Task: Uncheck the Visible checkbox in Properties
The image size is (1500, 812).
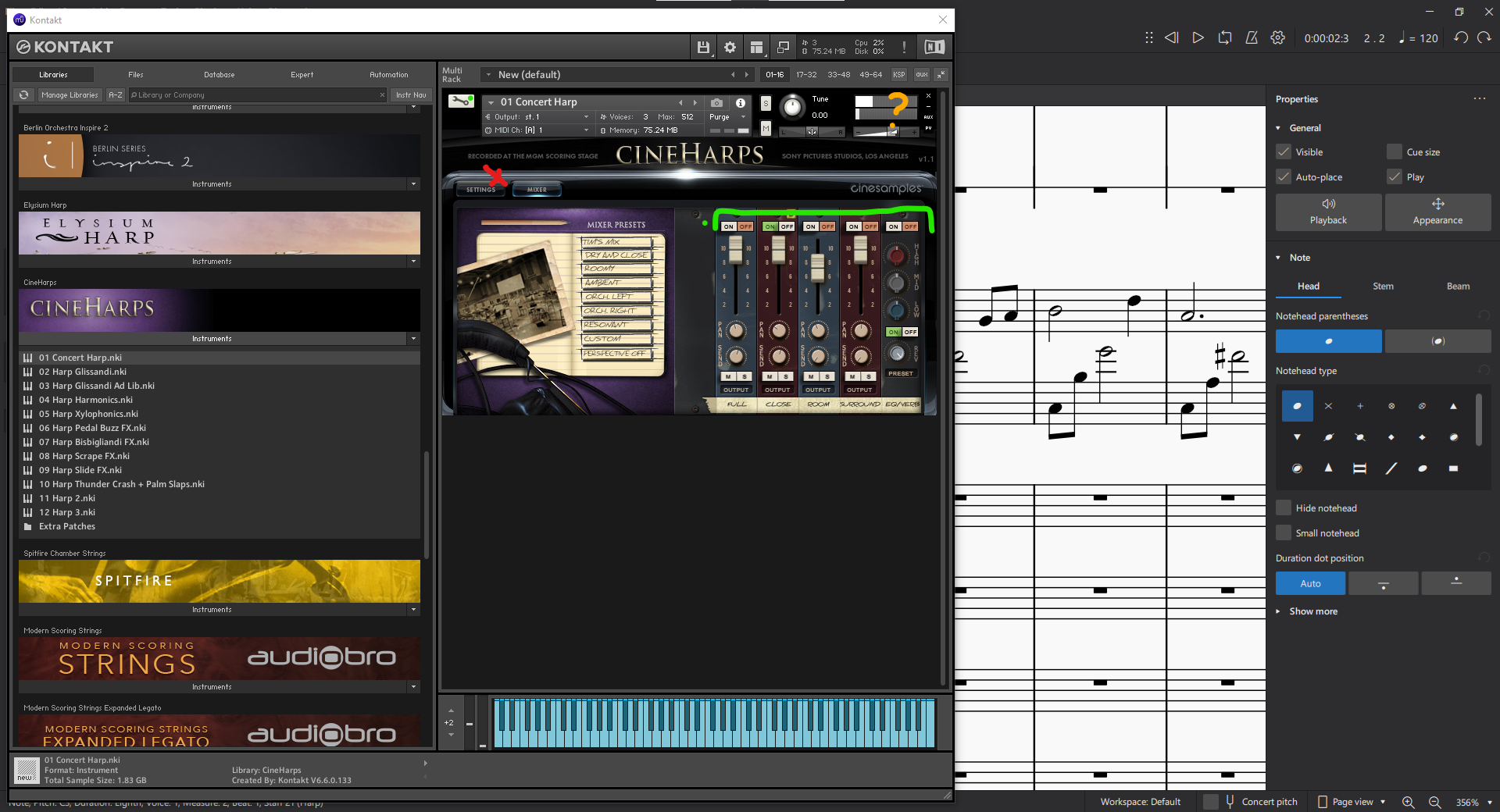Action: [x=1283, y=151]
